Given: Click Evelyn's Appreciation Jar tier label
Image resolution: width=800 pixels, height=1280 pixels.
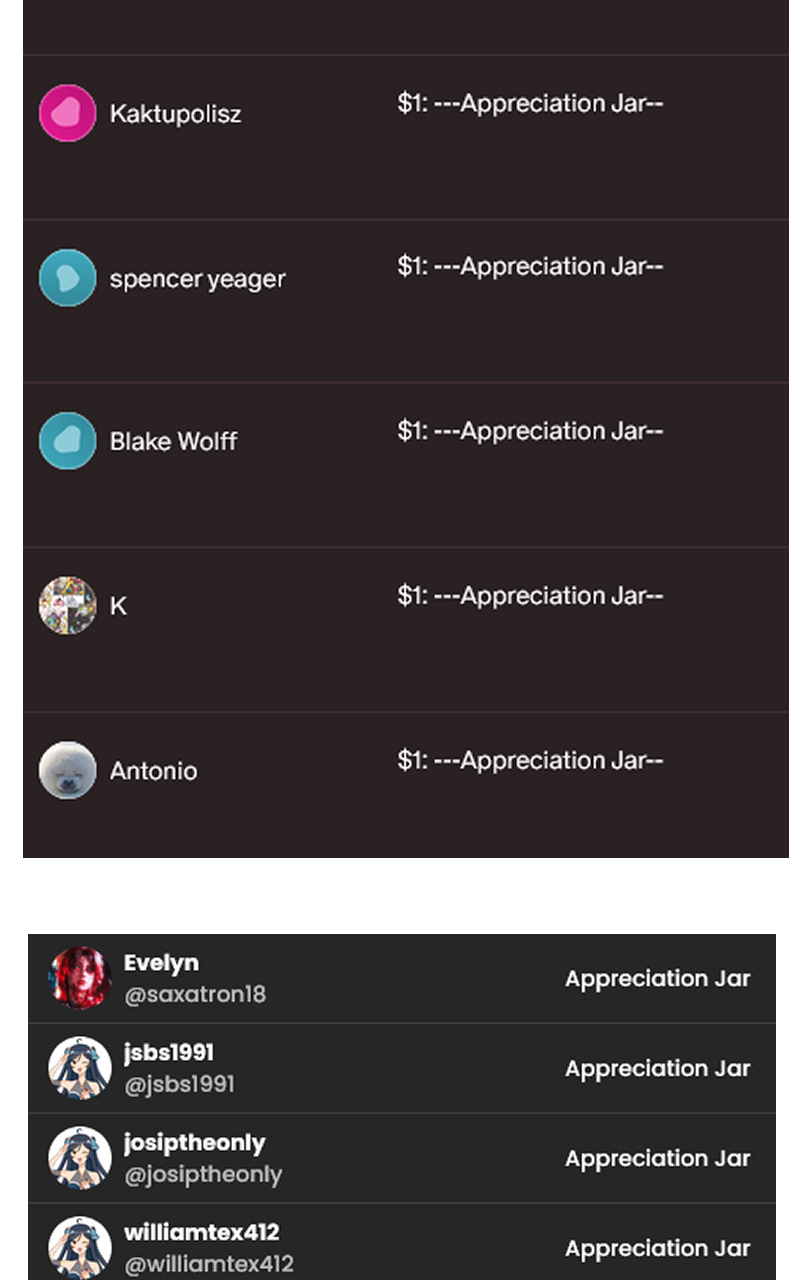Looking at the screenshot, I should click(x=657, y=979).
